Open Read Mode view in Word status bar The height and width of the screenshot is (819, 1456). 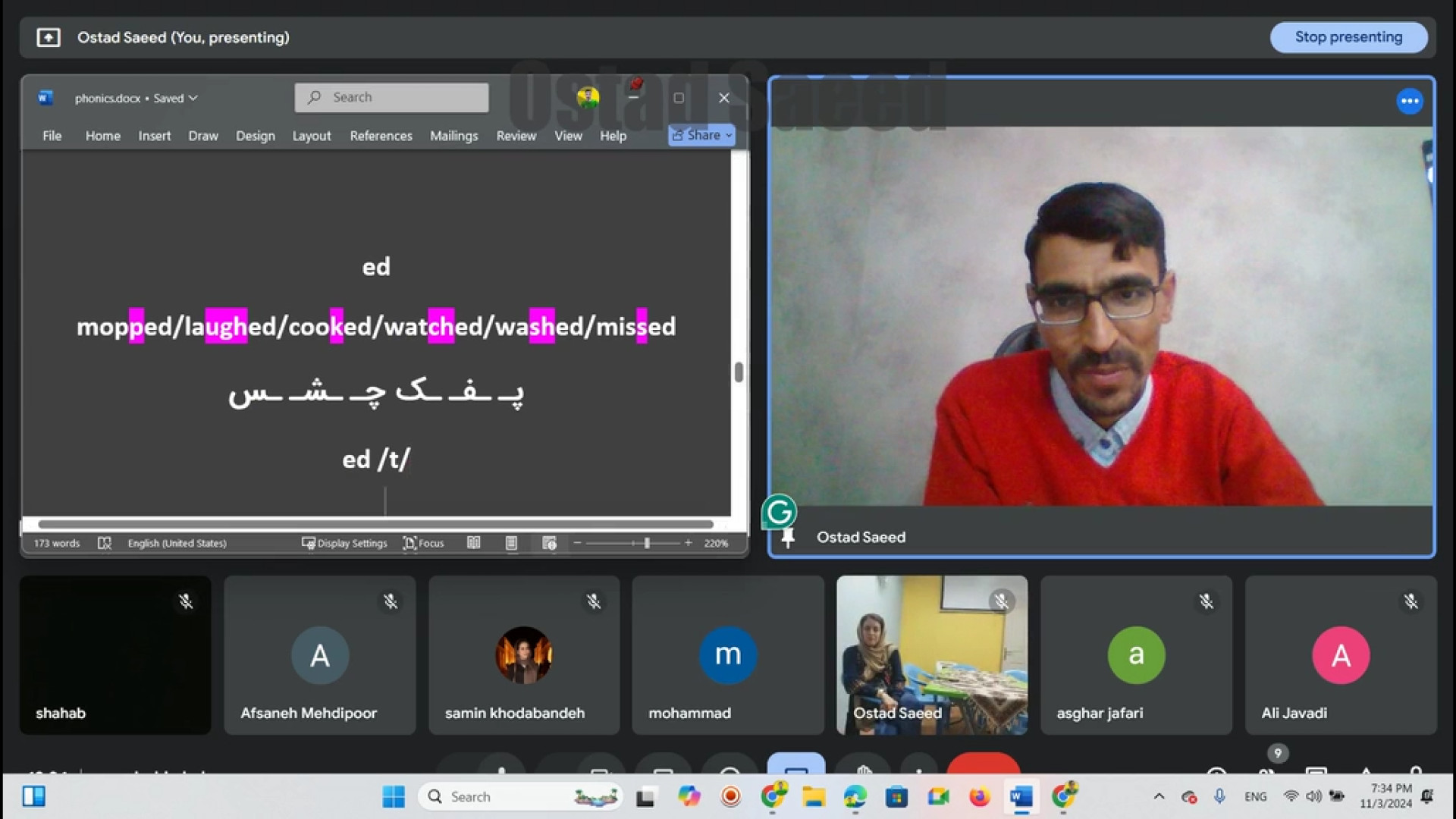tap(473, 543)
